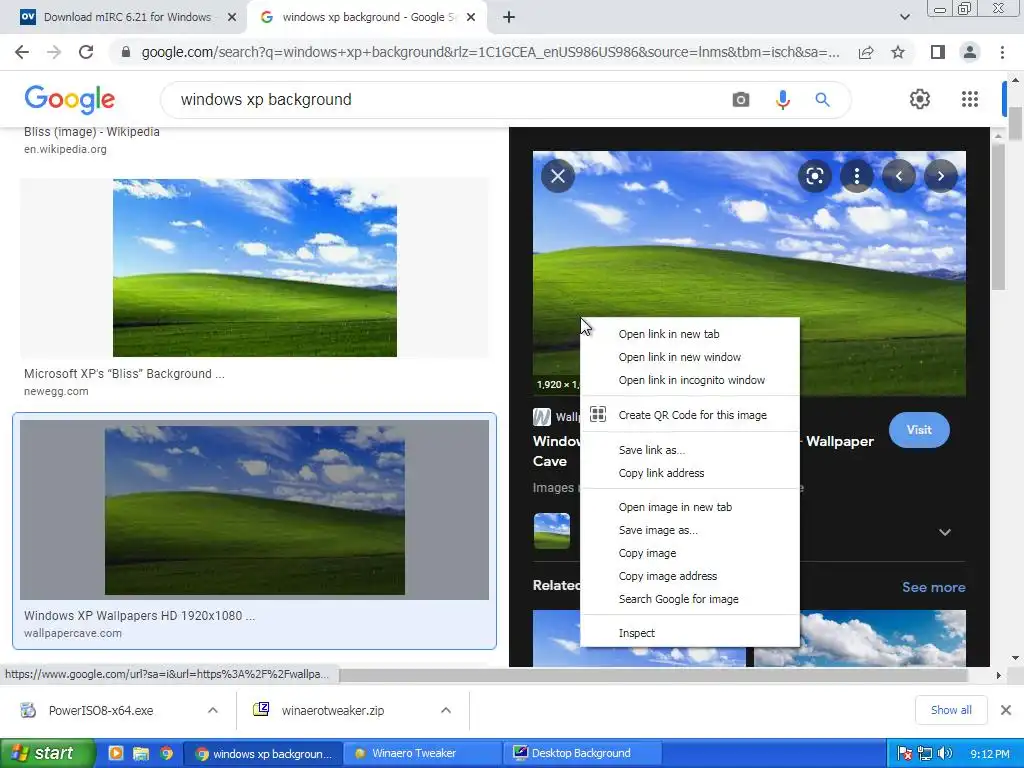Select Copy image from context menu
The width and height of the screenshot is (1024, 768).
click(x=690, y=553)
